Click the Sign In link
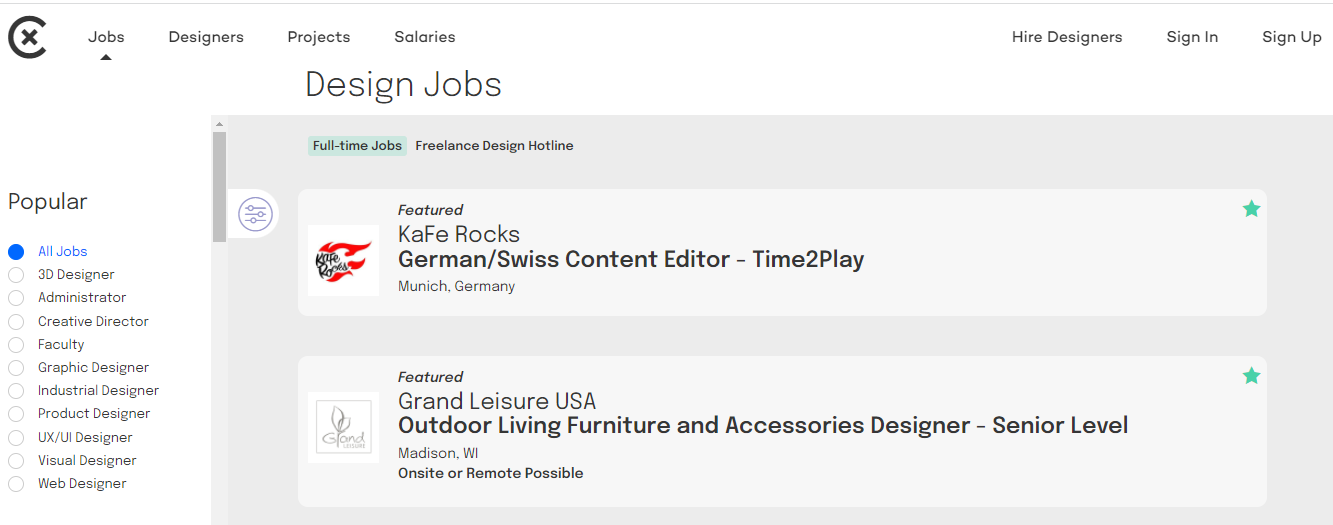Viewport: 1333px width, 525px height. pos(1192,37)
